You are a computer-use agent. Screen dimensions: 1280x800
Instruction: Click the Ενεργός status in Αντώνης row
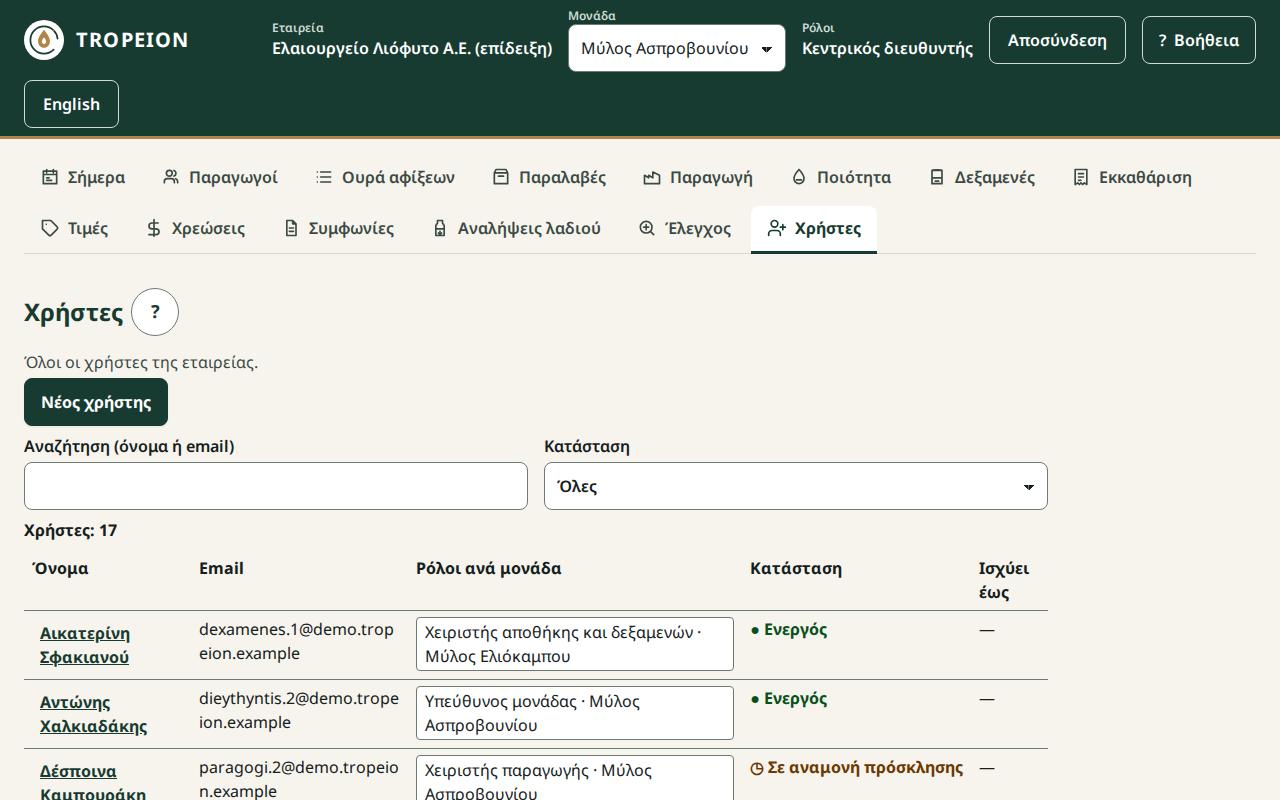pos(789,699)
